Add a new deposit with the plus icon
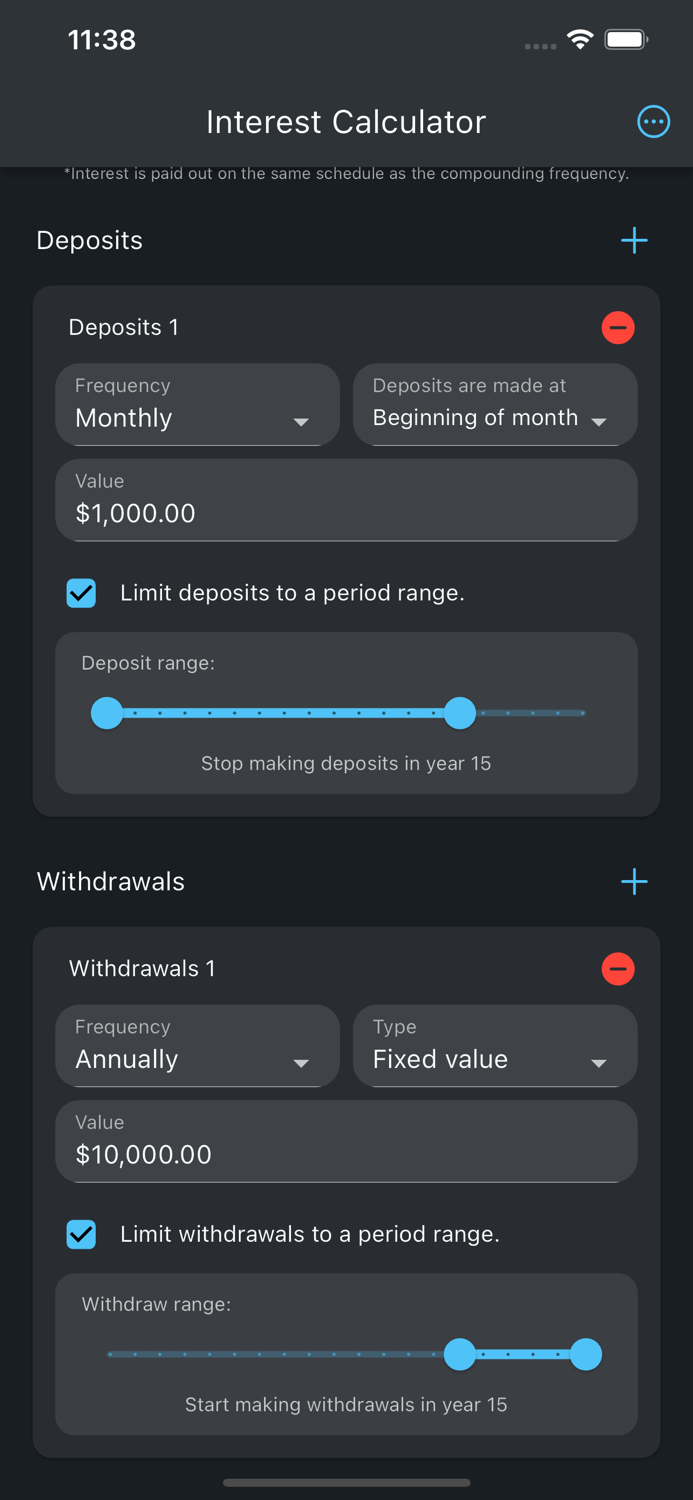Screen dimensions: 693x1500 click(x=634, y=240)
